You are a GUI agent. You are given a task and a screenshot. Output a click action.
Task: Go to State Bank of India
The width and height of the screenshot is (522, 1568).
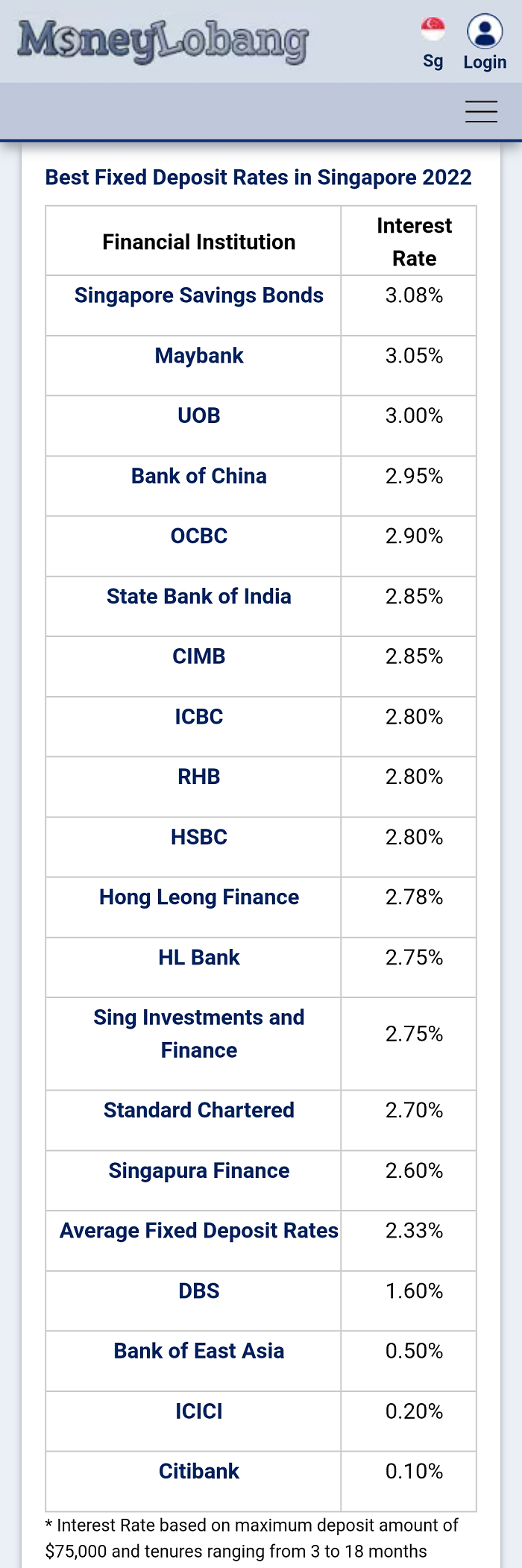(x=199, y=596)
